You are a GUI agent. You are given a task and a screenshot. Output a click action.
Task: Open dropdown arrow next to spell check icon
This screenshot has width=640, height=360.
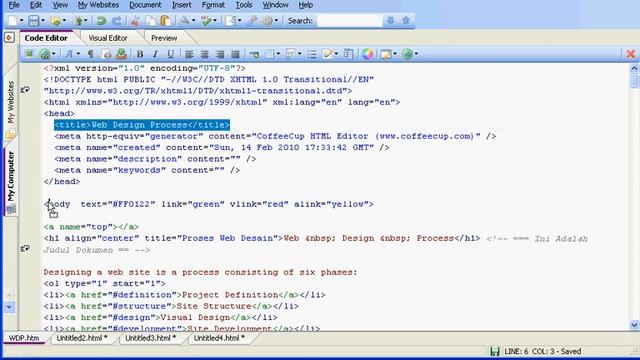215,20
